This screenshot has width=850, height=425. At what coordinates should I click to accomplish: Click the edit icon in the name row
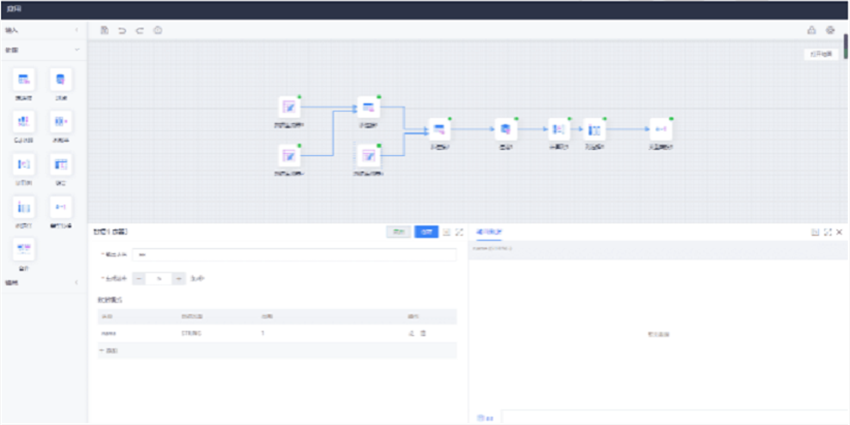(x=411, y=332)
